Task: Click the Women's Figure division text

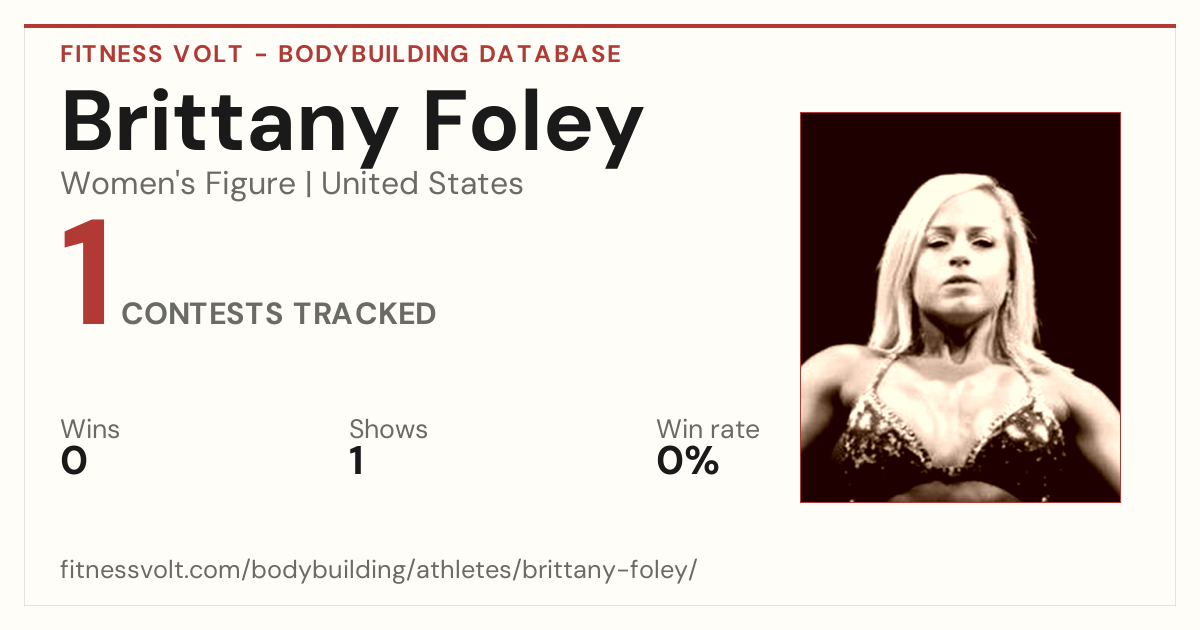Action: [178, 184]
